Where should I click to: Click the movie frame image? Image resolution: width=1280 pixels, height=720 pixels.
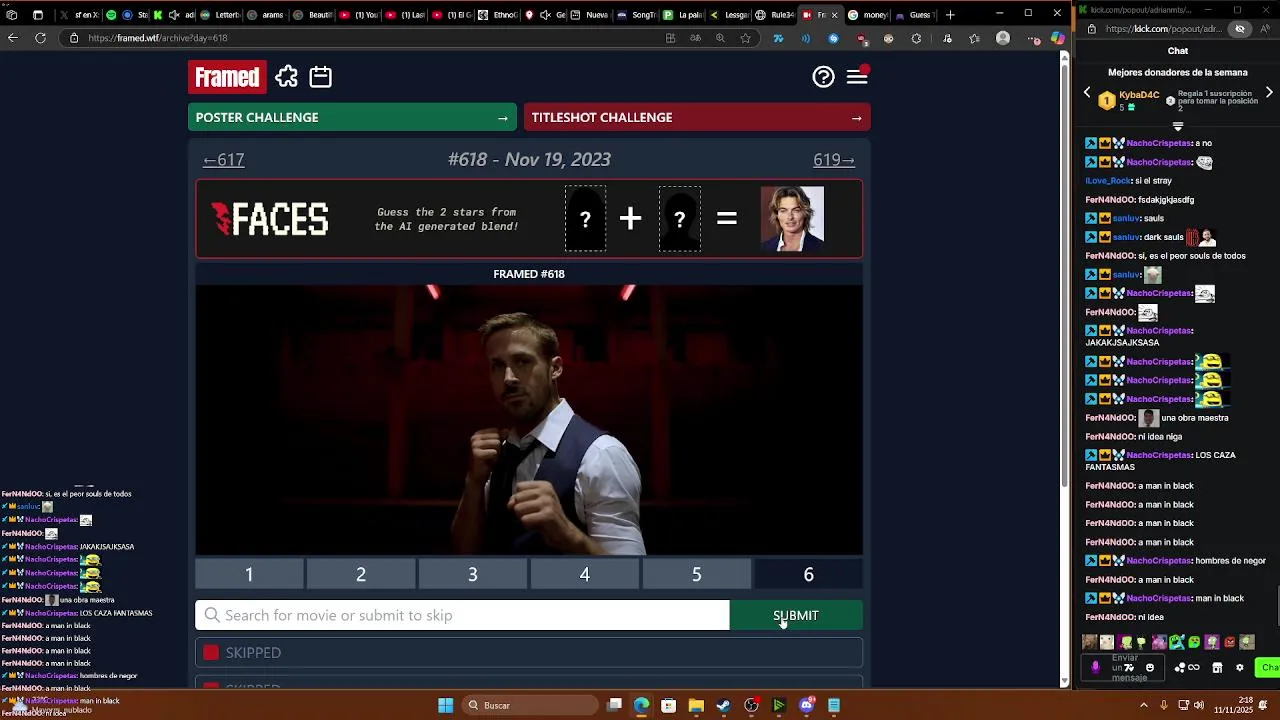coord(529,420)
